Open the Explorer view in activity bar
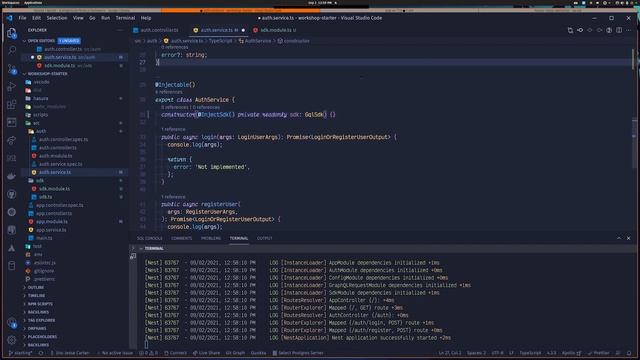The height and width of the screenshot is (360, 640). (11, 33)
